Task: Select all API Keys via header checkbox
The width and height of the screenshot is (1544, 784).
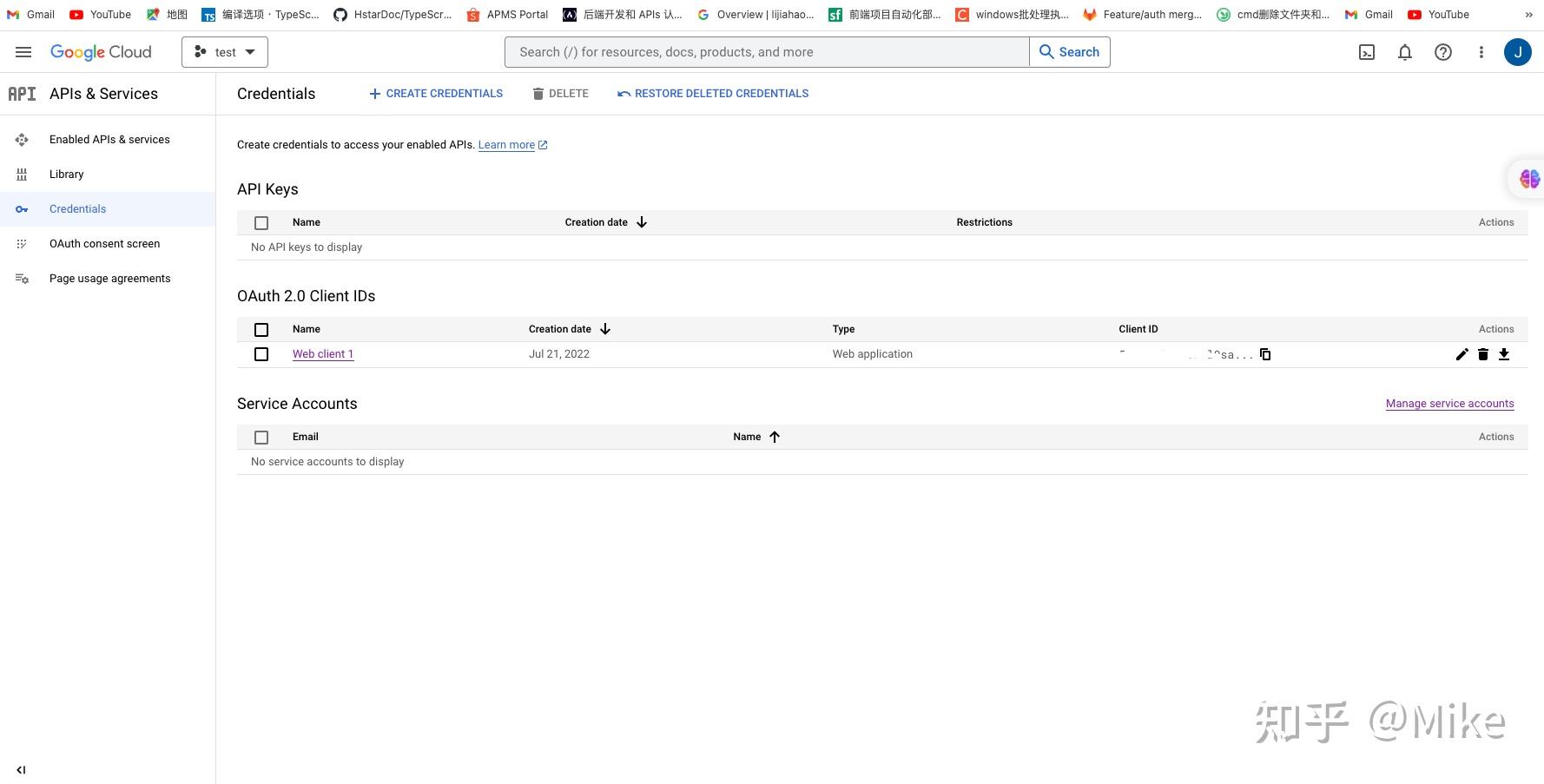Action: 261,222
